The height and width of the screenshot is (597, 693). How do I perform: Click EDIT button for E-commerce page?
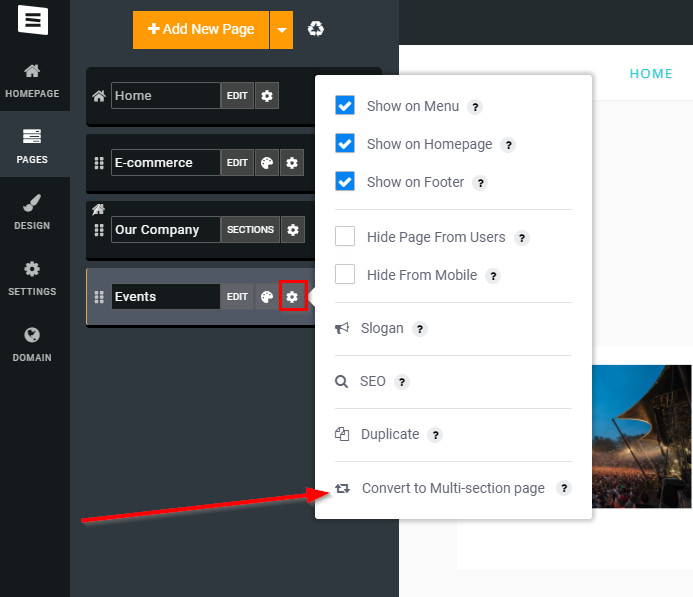coord(237,163)
